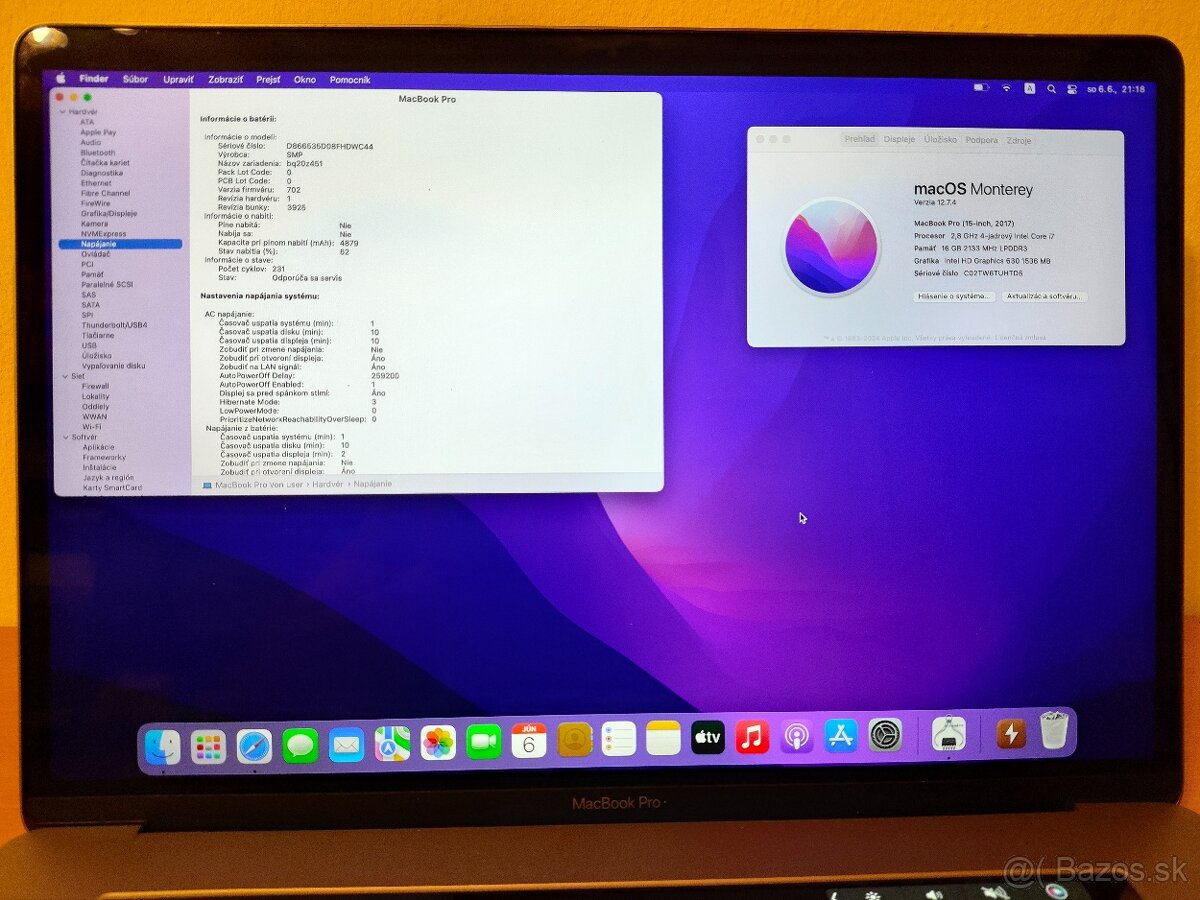1200x900 pixels.
Task: Launch Apple TV from the Dock
Action: [708, 737]
